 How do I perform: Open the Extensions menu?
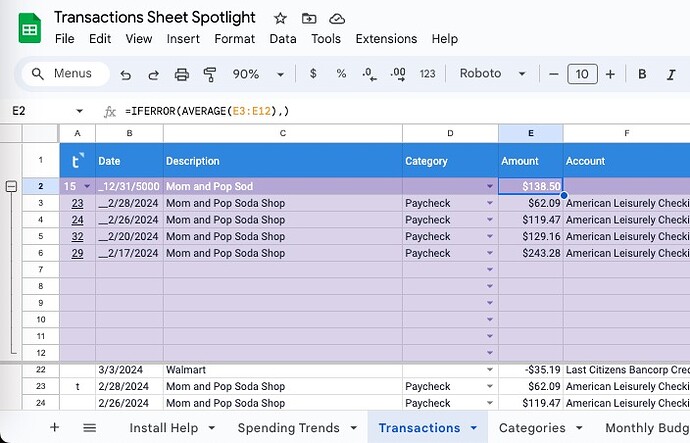tap(386, 39)
